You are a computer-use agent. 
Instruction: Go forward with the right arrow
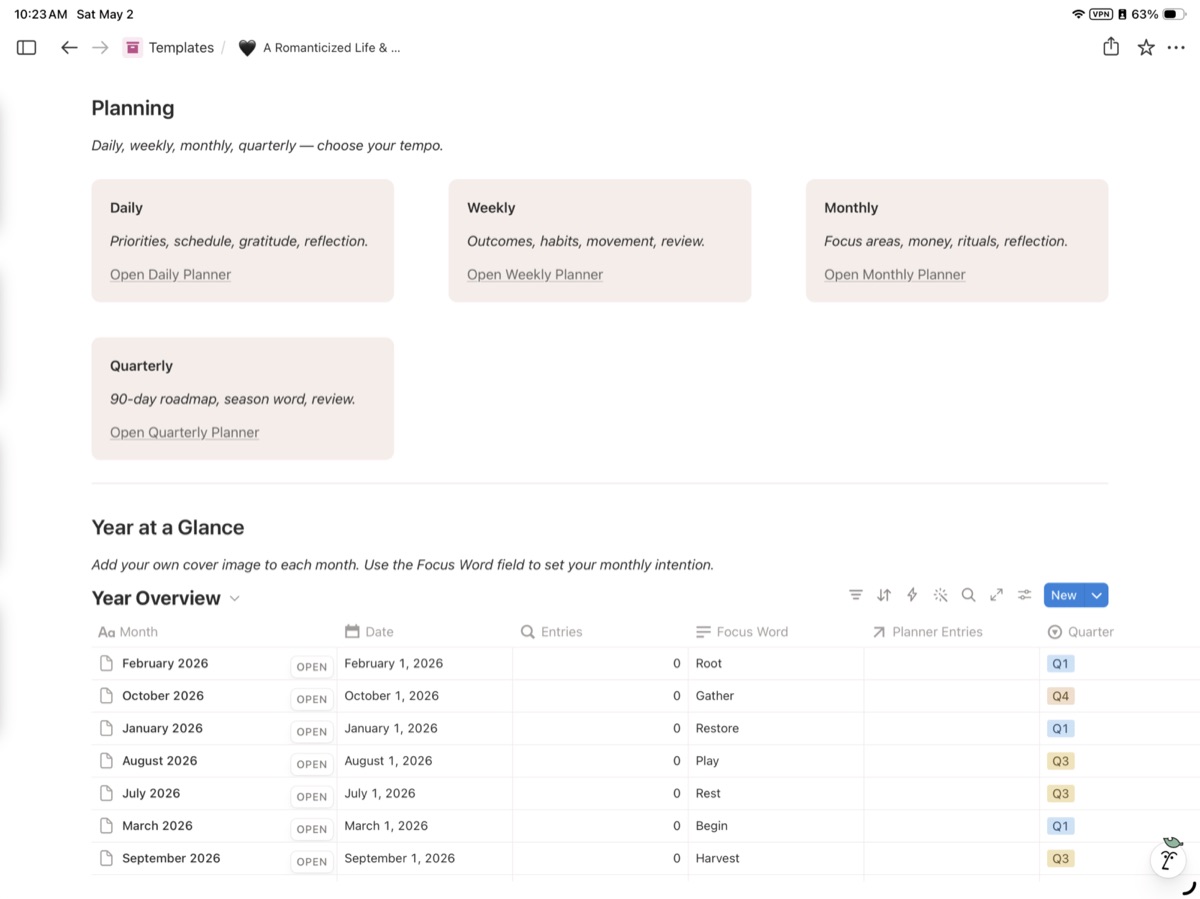coord(100,47)
